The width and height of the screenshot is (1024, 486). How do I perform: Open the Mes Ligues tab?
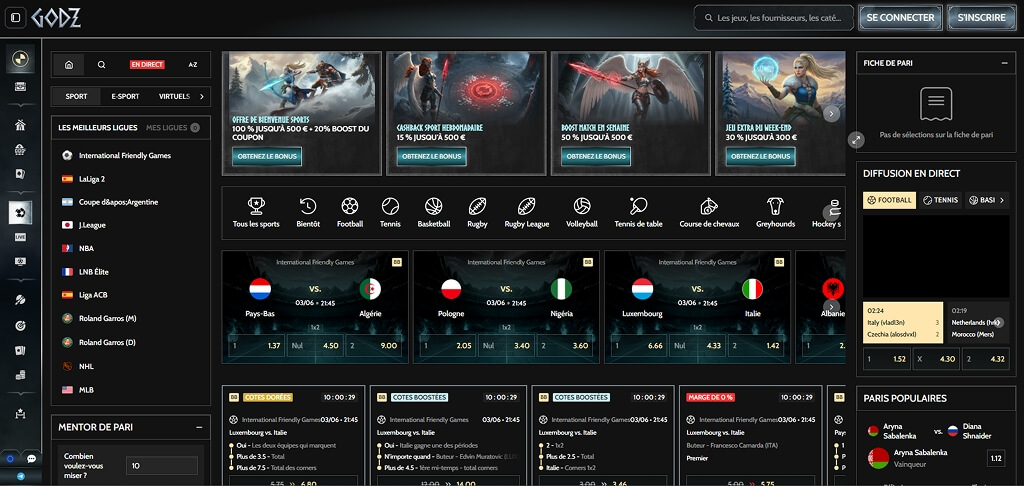172,127
